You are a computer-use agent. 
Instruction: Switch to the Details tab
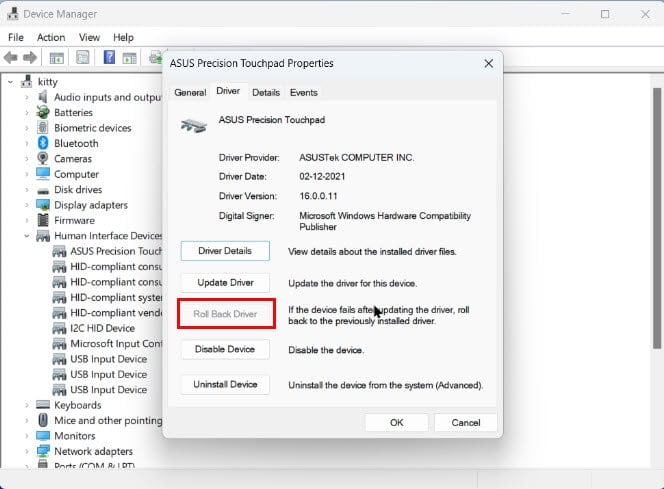click(x=266, y=92)
